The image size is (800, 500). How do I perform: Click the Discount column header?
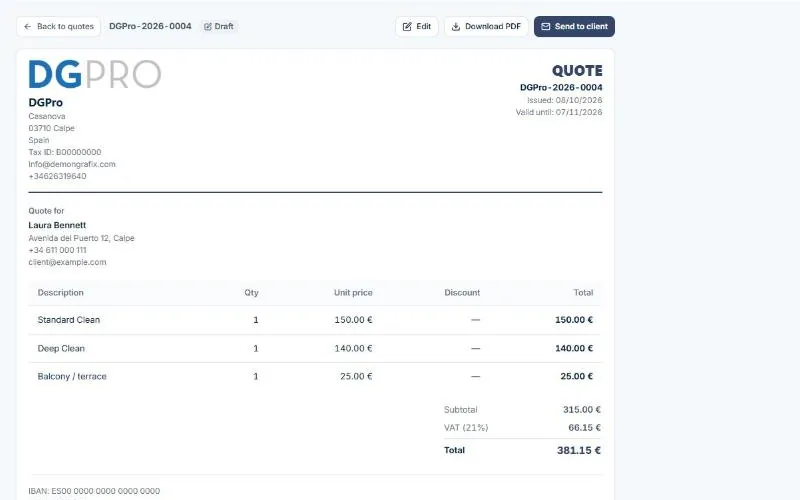point(462,292)
